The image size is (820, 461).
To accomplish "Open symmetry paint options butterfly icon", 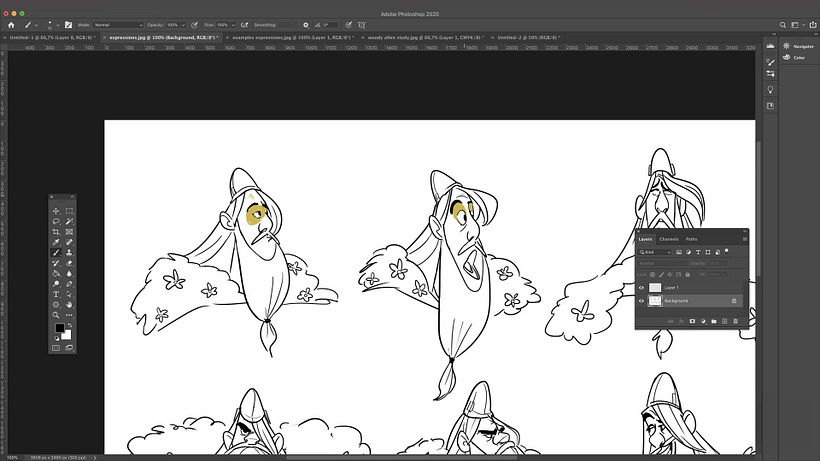I will (361, 25).
